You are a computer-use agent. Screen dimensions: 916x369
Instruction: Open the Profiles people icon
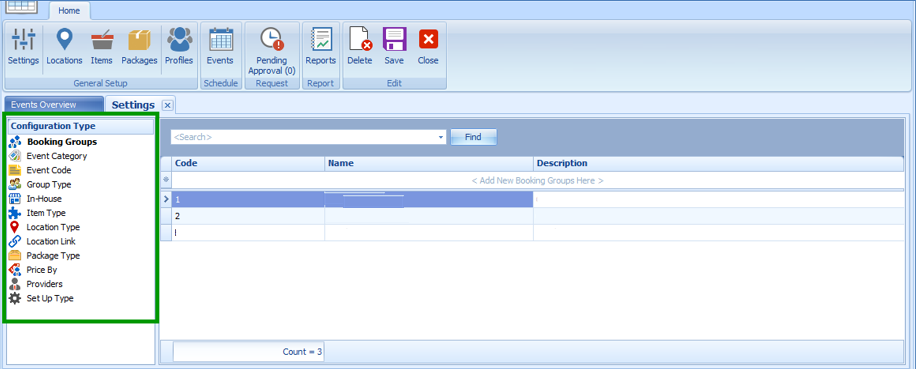tap(179, 47)
